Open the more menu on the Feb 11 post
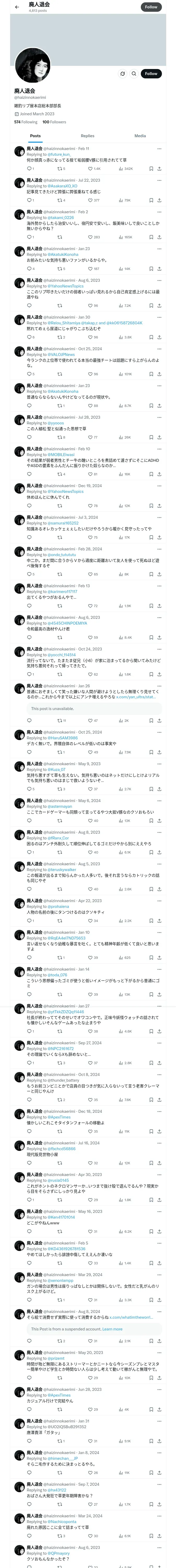This screenshot has width=176, height=1568. coord(160,148)
